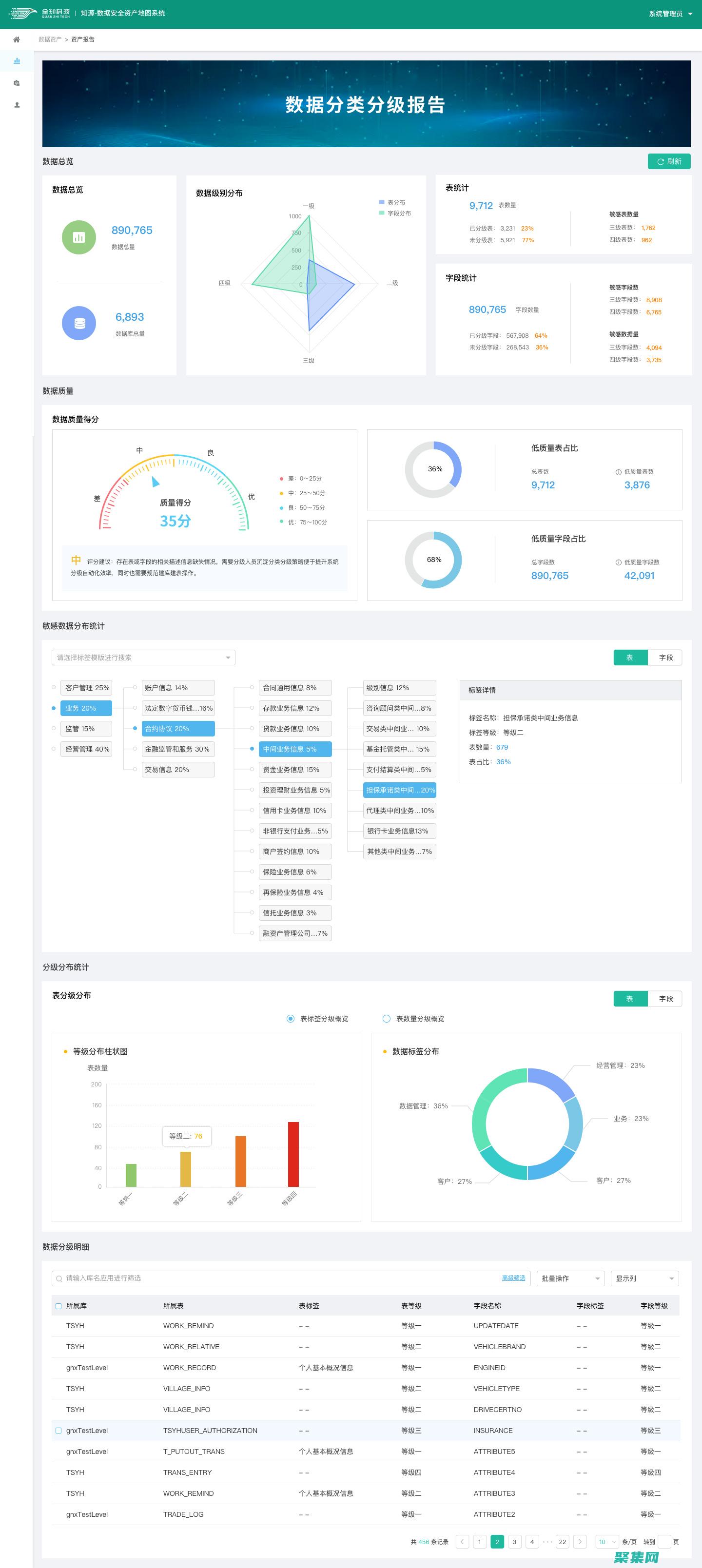The image size is (702, 1568).
Task: Switch to 字段 tab in sensitive data section
Action: pyautogui.click(x=665, y=658)
